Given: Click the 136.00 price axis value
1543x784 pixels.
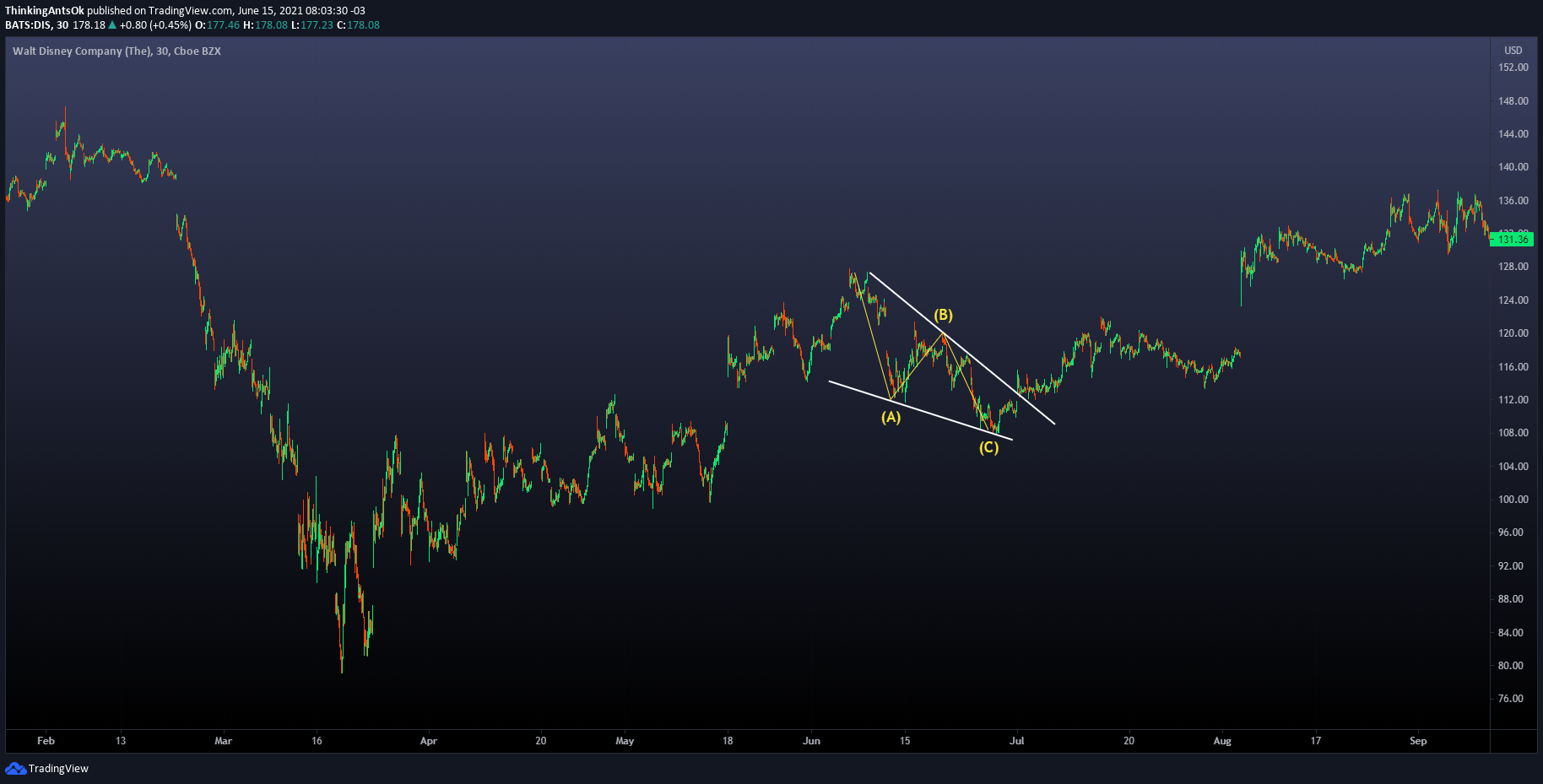Looking at the screenshot, I should point(1513,201).
